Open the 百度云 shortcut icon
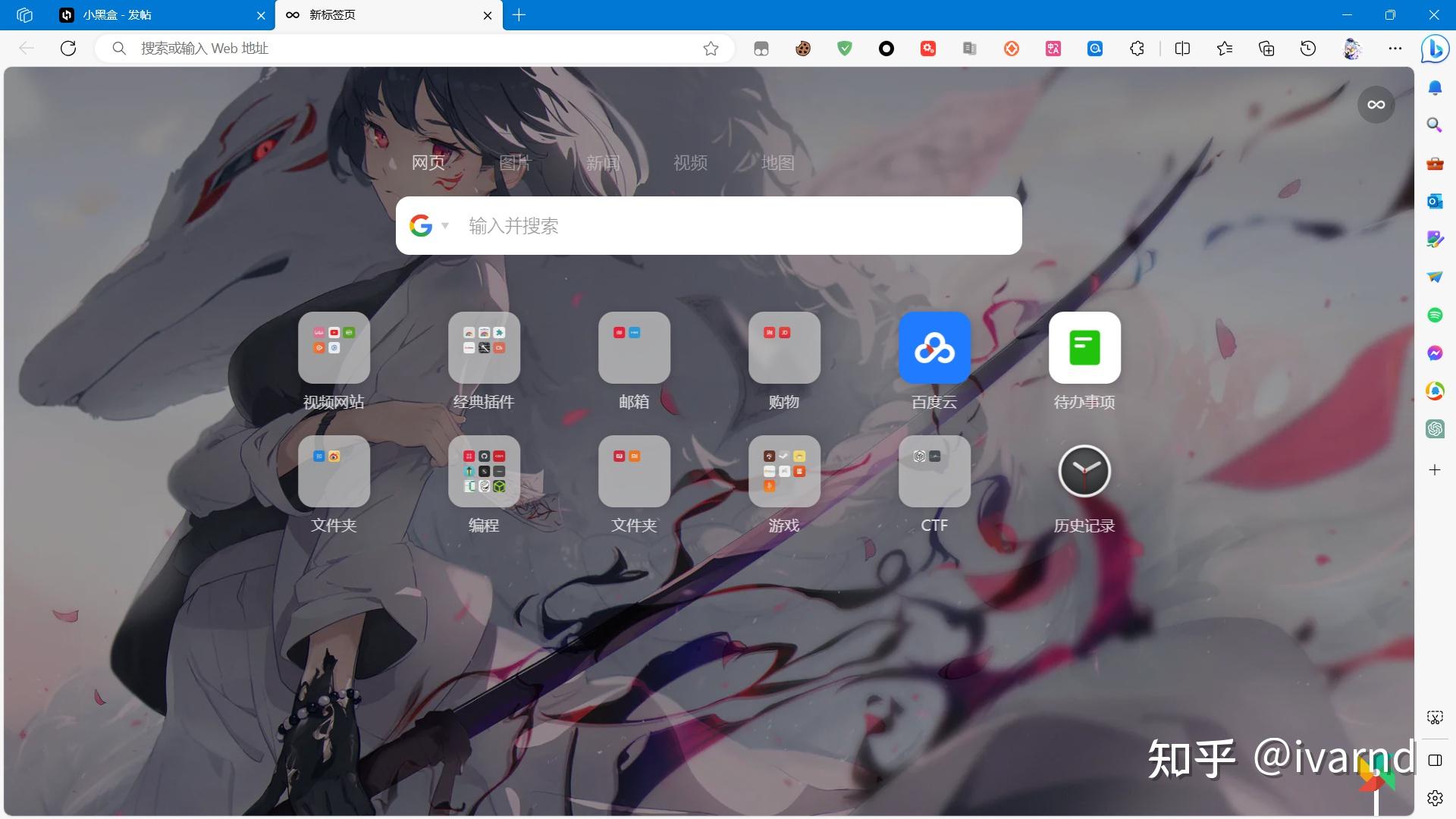Viewport: 1456px width, 819px height. pyautogui.click(x=934, y=348)
